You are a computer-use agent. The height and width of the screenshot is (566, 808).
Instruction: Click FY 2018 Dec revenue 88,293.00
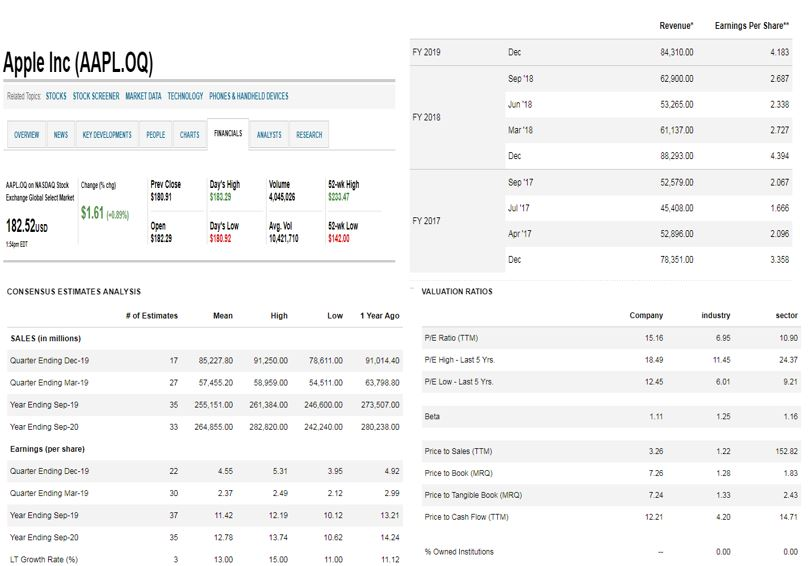pyautogui.click(x=677, y=156)
